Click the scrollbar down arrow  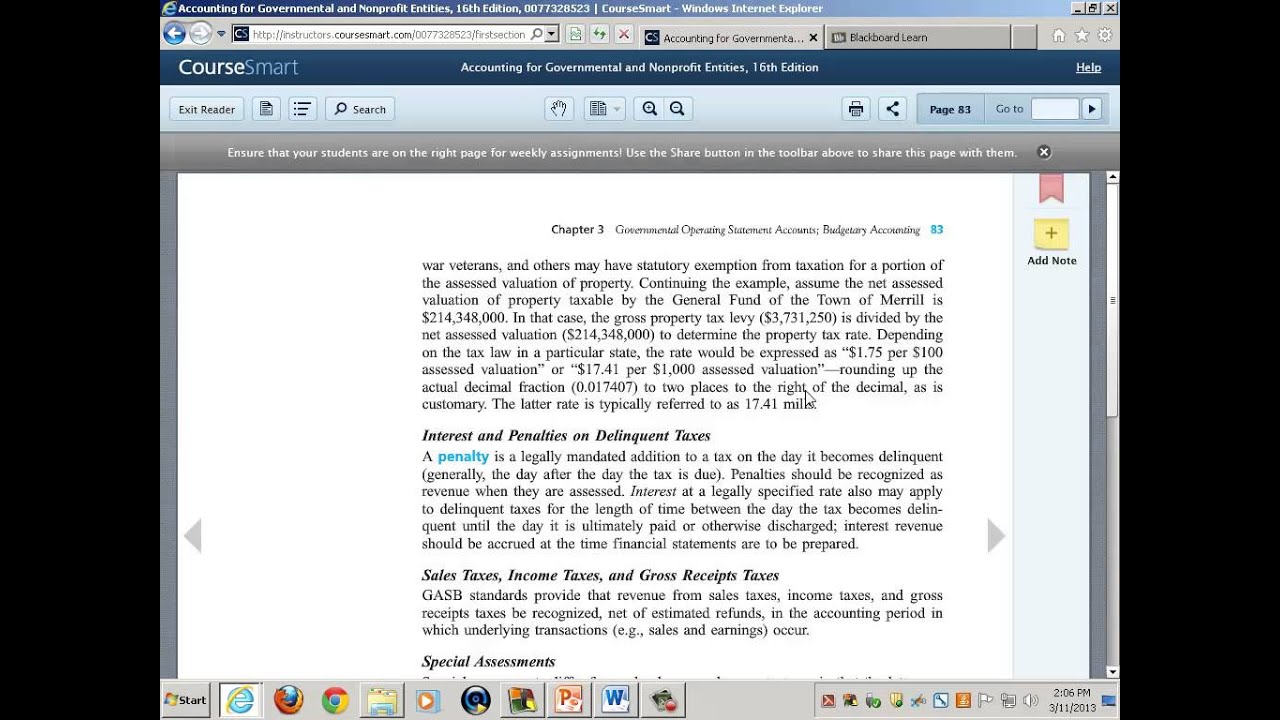1113,672
